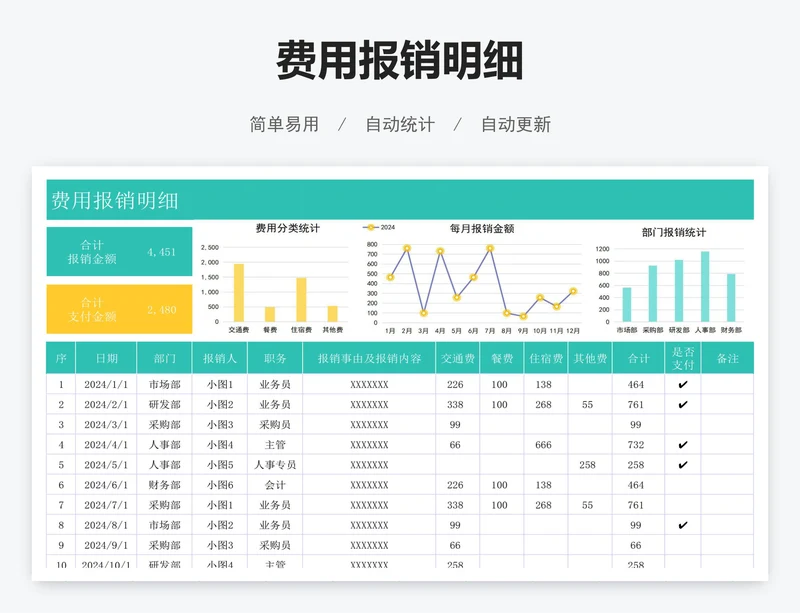Select date cell 2024/9/1
800x613 pixels.
pyautogui.click(x=106, y=545)
